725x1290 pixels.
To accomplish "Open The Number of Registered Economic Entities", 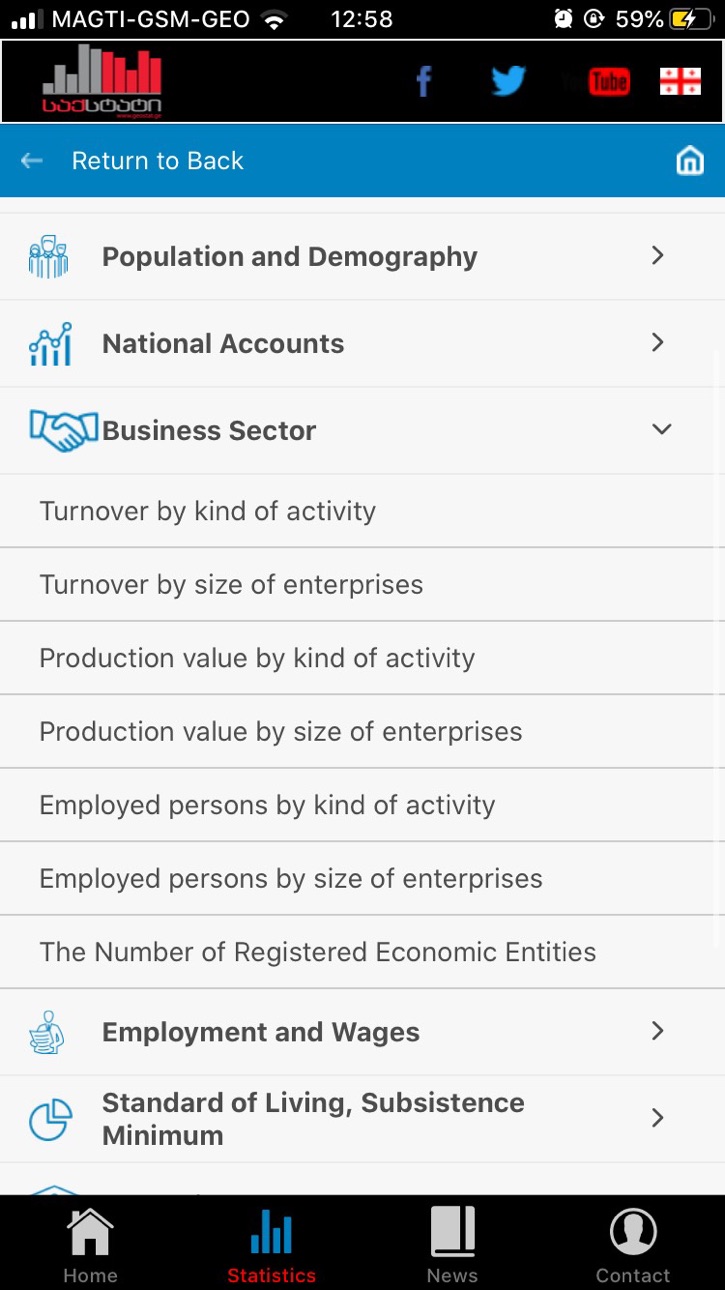I will pyautogui.click(x=362, y=952).
